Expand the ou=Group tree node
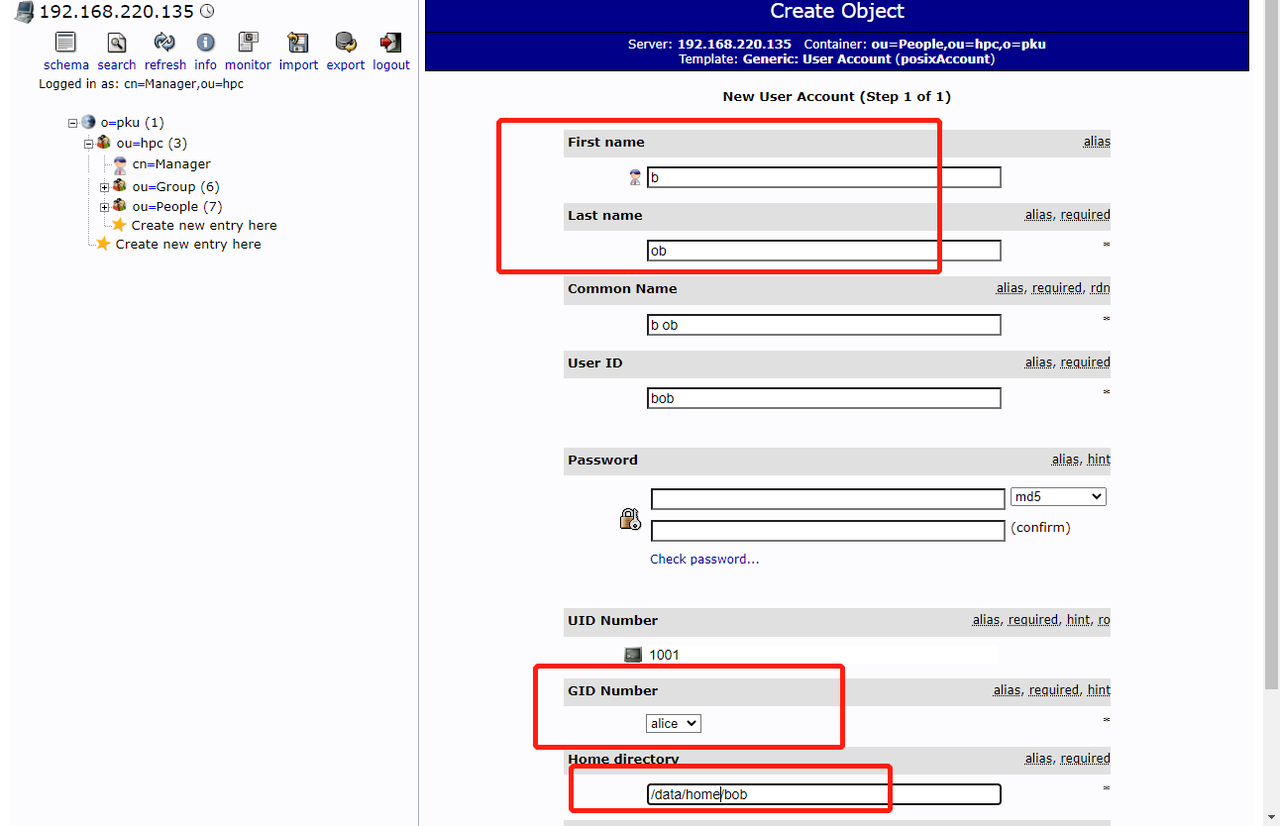This screenshot has width=1280, height=826. (x=105, y=187)
